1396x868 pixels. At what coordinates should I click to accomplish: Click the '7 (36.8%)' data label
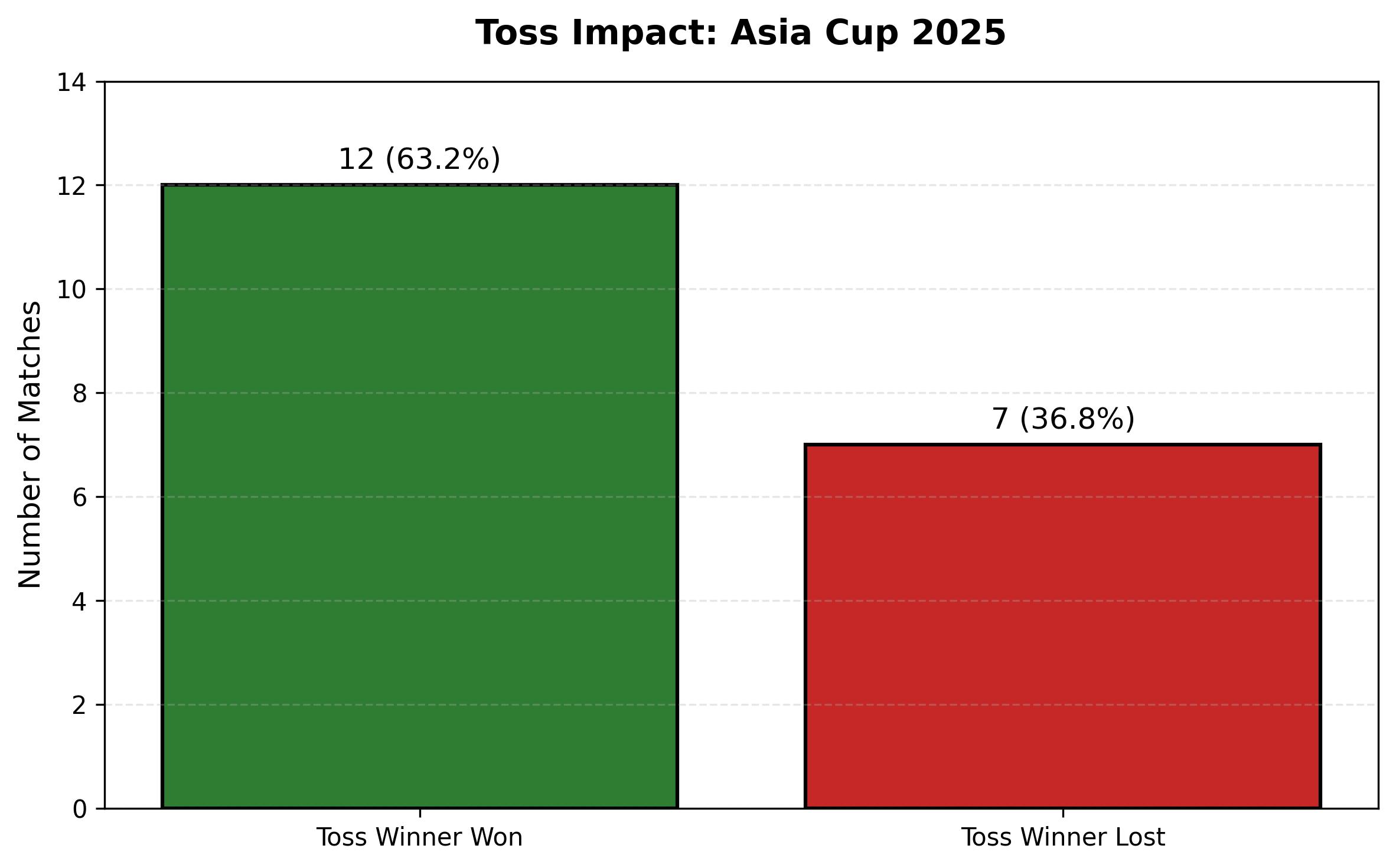1062,419
